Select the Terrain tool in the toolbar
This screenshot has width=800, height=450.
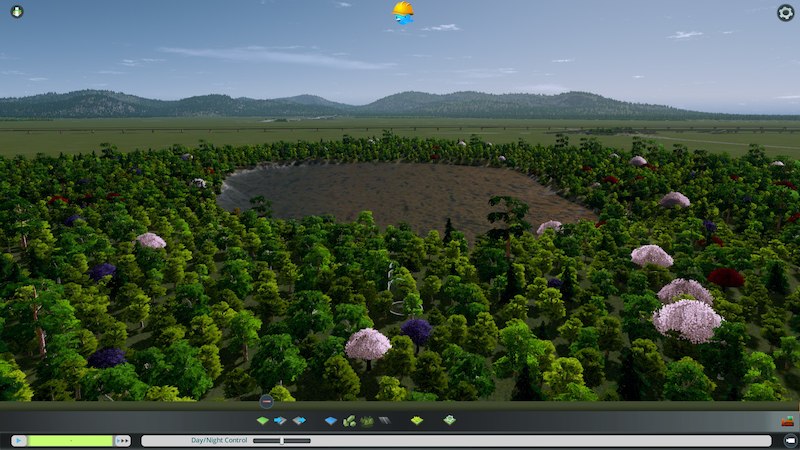tap(263, 421)
